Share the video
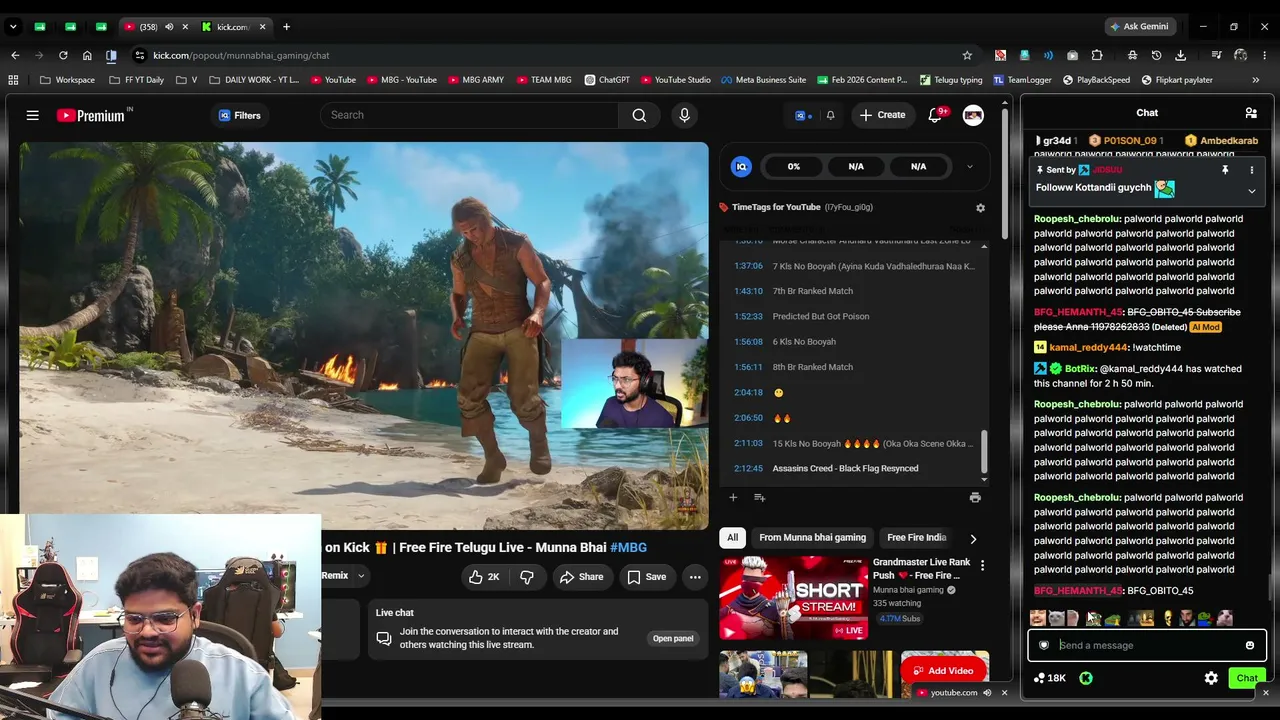The height and width of the screenshot is (720, 1280). click(x=581, y=577)
